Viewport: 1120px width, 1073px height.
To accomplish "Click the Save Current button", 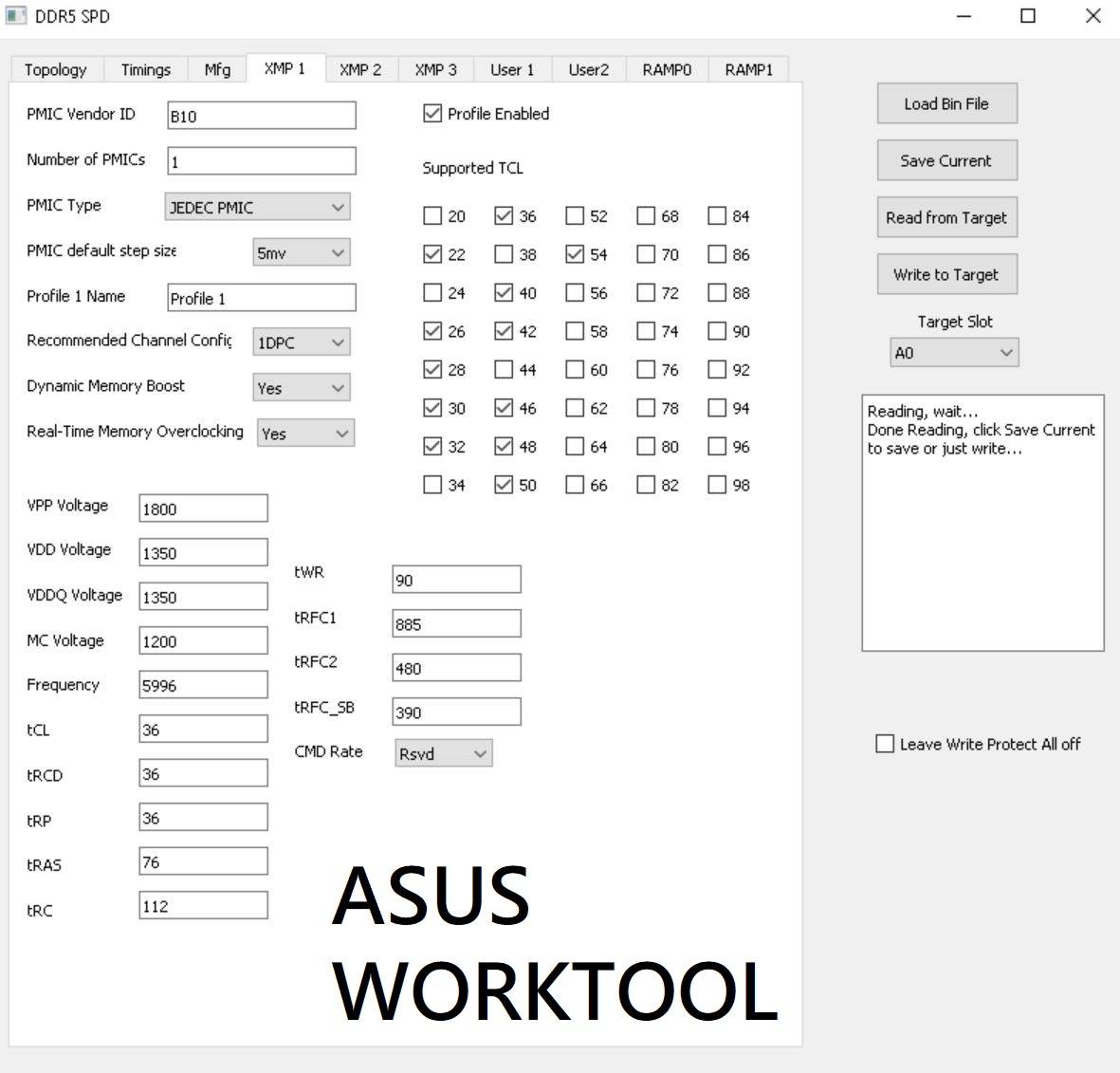I will (x=947, y=160).
